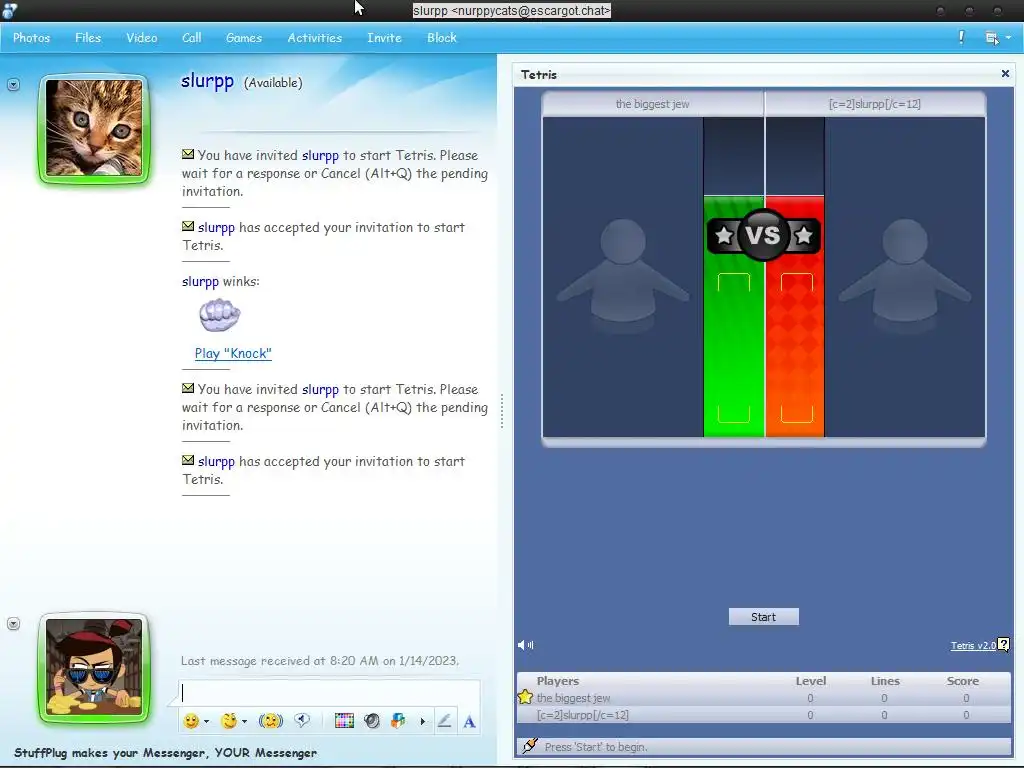Click slurpp's kitten display picture
The width and height of the screenshot is (1024, 768).
tap(94, 128)
